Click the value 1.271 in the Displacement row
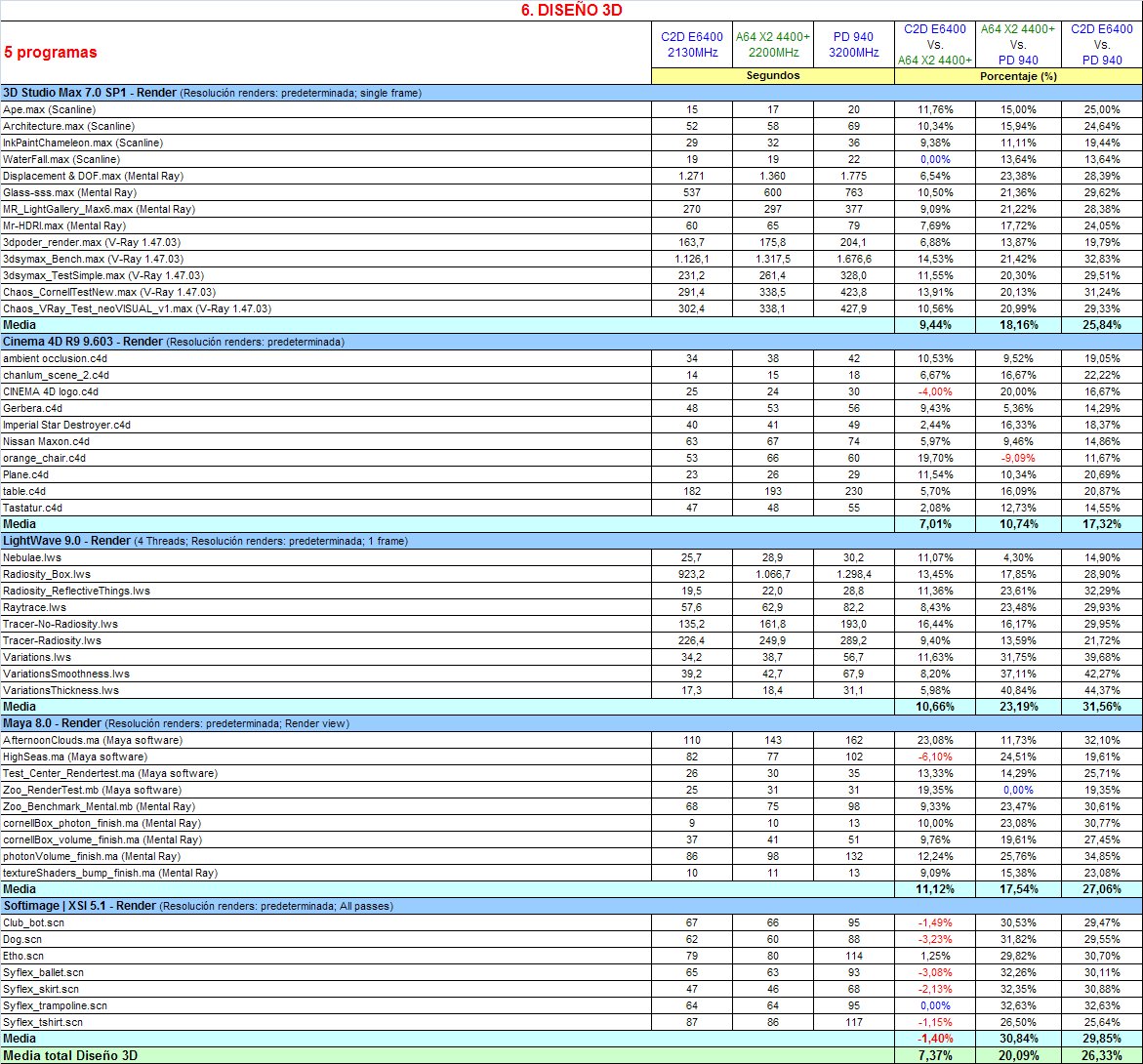Viewport: 1143px width, 1064px height. tap(692, 176)
